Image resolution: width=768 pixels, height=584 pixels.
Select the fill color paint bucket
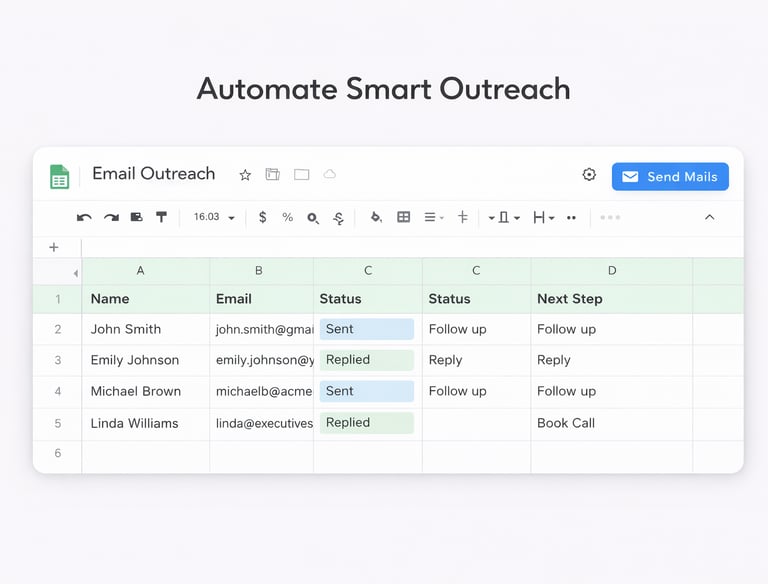pyautogui.click(x=376, y=217)
